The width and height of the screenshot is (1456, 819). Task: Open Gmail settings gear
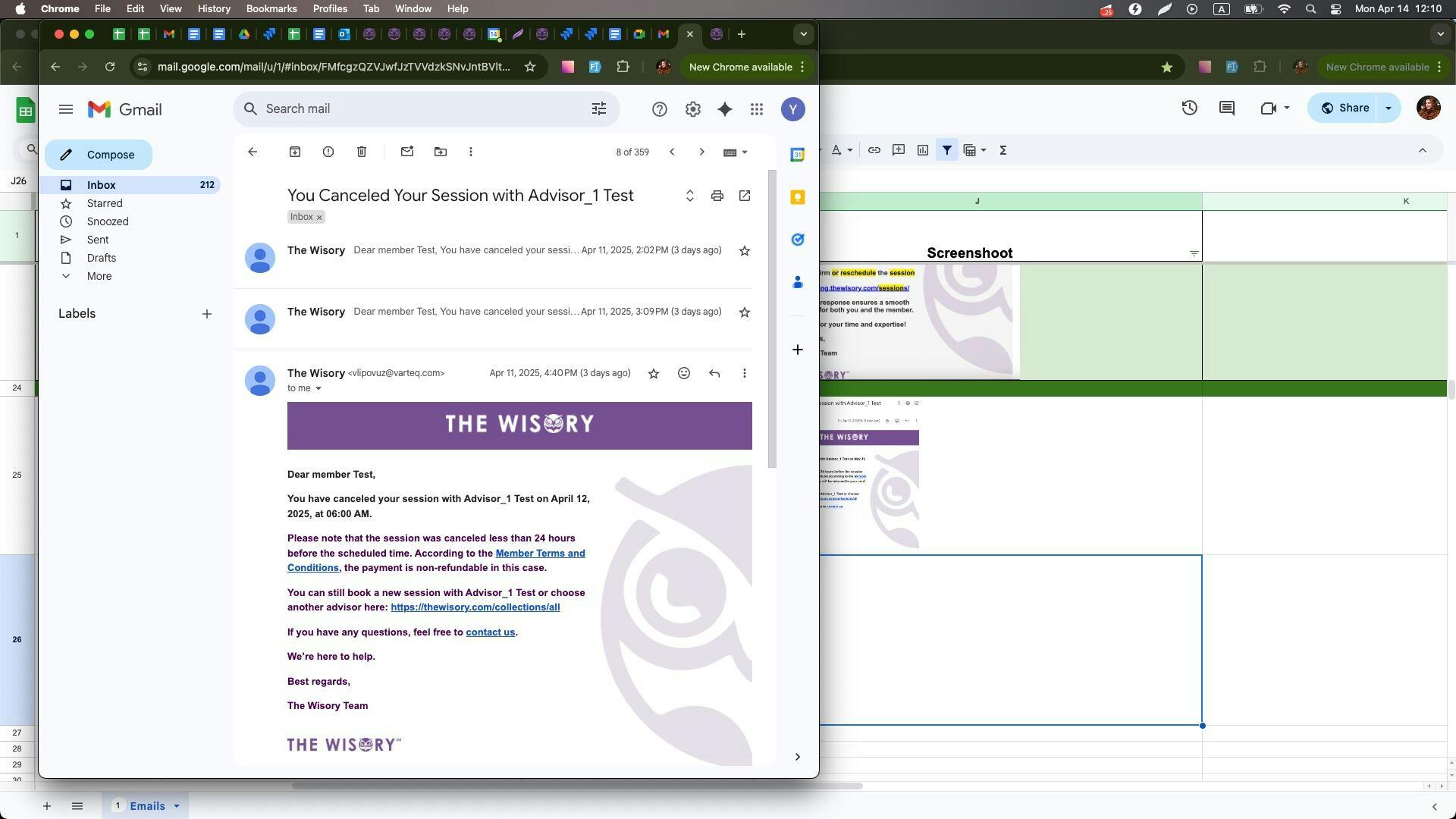693,109
